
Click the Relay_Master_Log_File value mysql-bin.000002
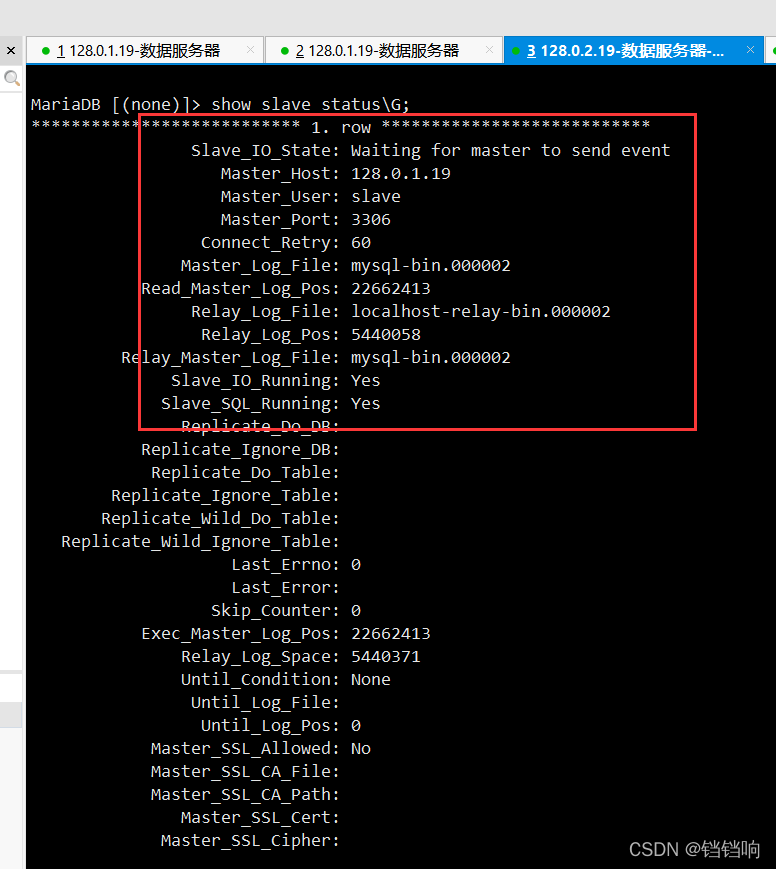tap(431, 357)
